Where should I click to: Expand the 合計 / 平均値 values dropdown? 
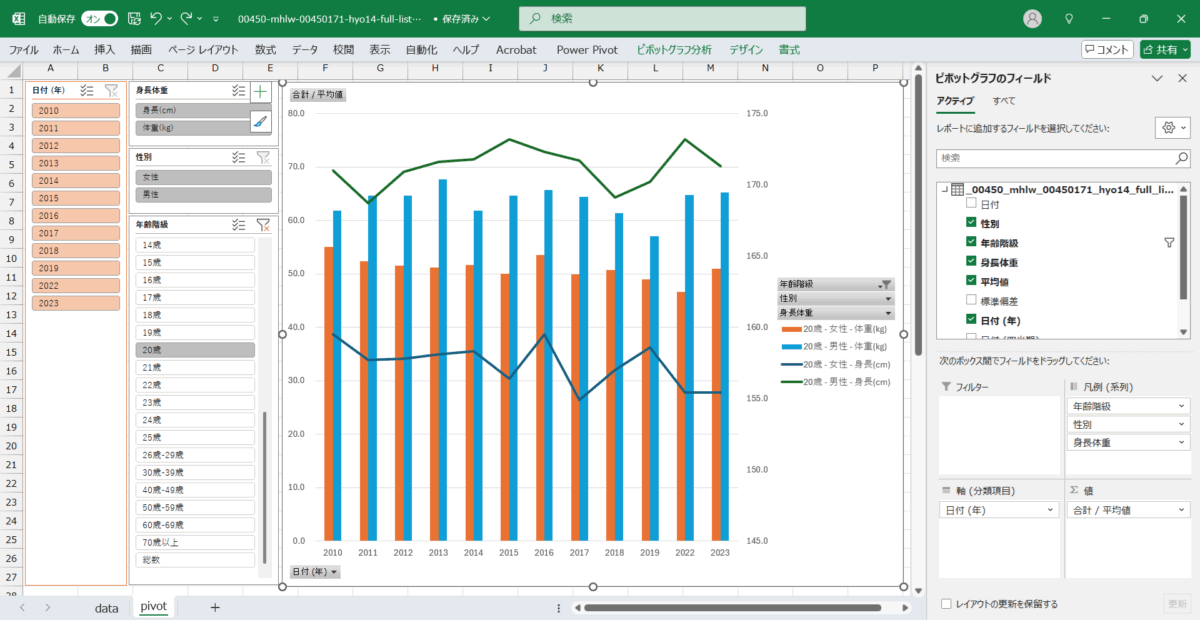1183,510
